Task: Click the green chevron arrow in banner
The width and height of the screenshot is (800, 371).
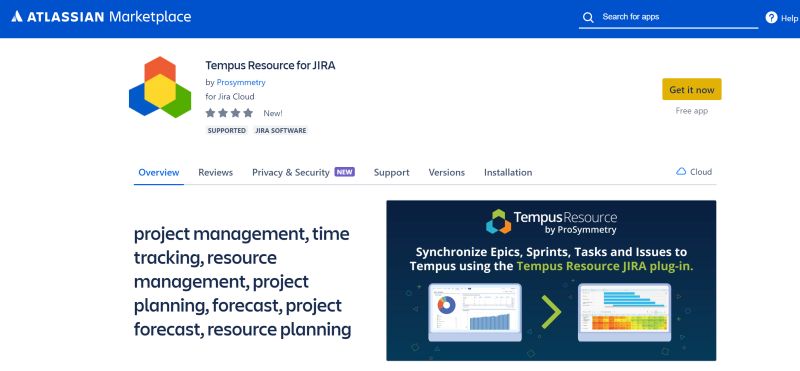Action: 551,311
